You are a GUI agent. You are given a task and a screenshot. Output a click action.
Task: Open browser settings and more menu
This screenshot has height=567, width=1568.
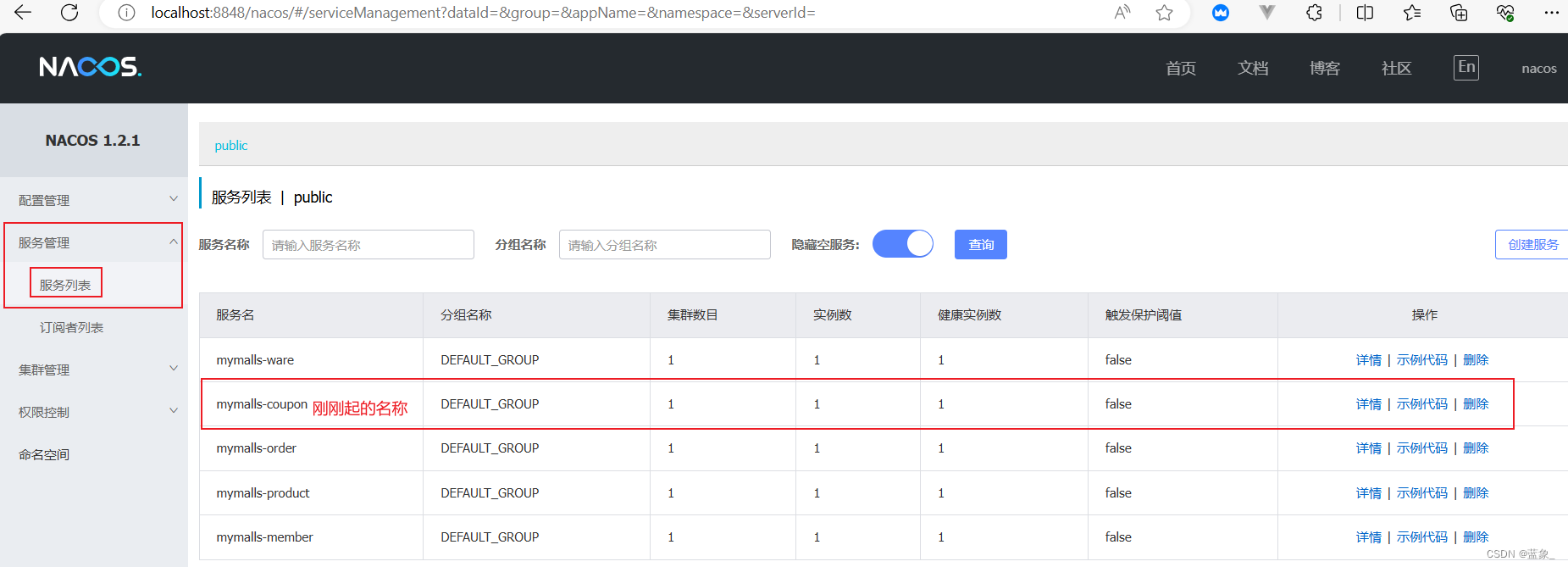[x=1552, y=12]
